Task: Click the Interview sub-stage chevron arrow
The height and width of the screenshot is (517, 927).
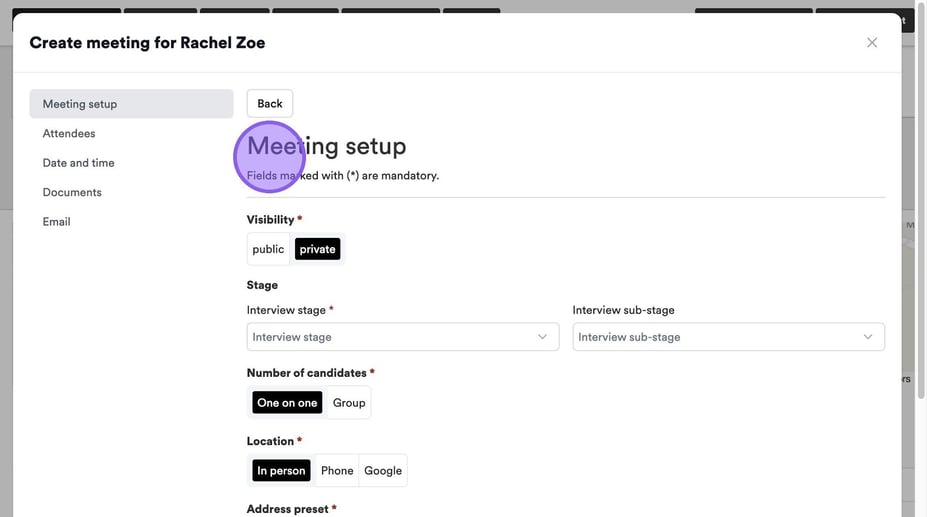Action: coord(868,337)
